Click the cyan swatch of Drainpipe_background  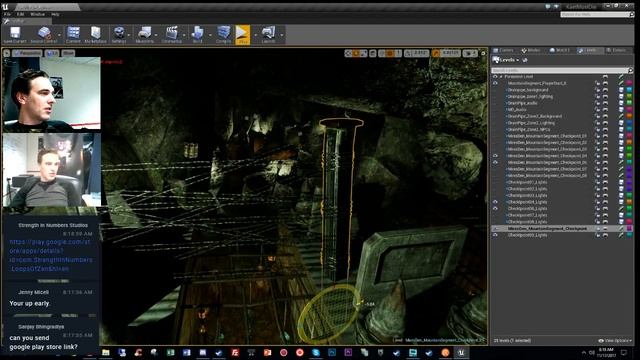[x=629, y=90]
